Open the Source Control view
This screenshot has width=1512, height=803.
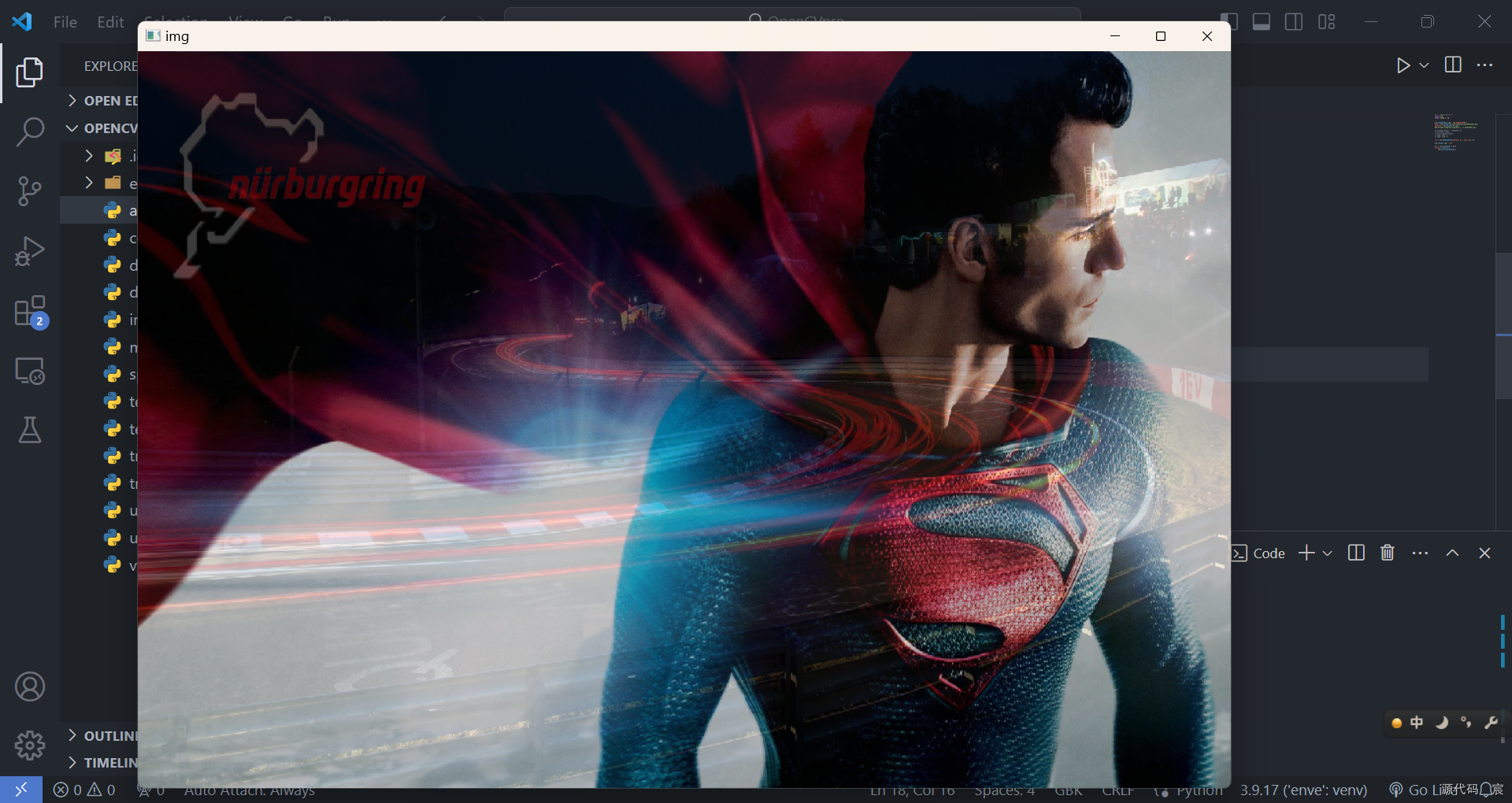pos(30,191)
